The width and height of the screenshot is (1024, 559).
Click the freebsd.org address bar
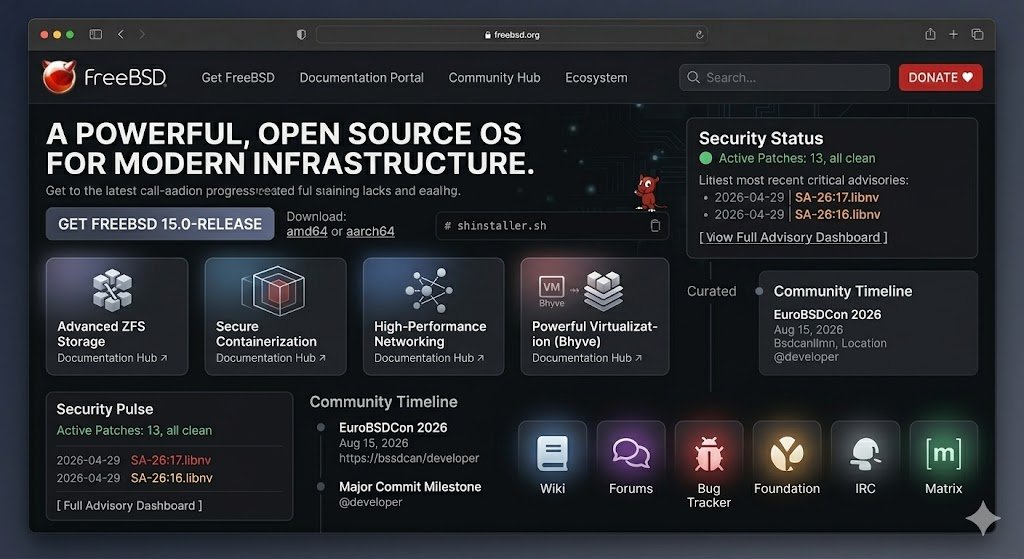[513, 35]
